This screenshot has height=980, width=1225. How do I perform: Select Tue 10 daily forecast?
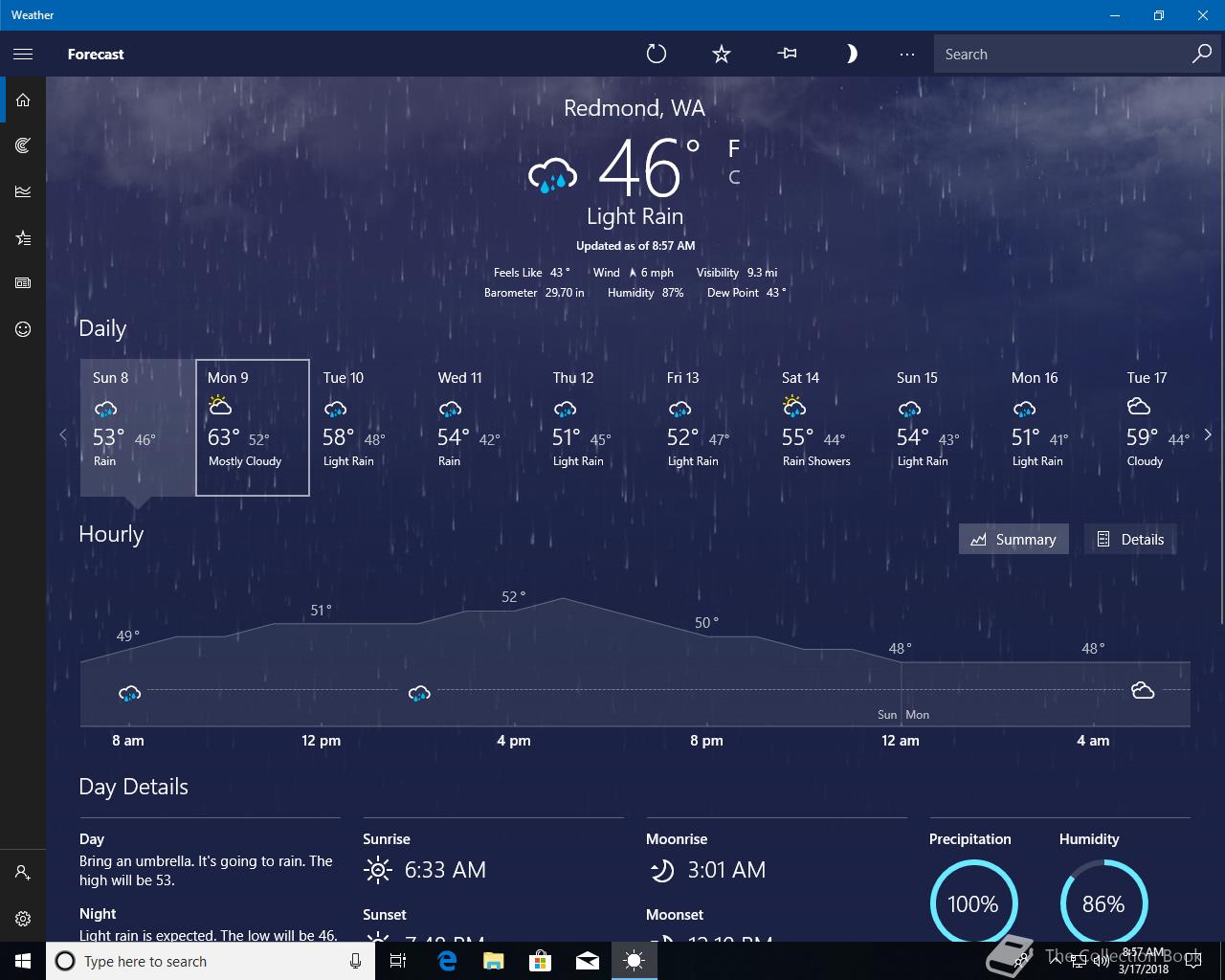(x=367, y=428)
